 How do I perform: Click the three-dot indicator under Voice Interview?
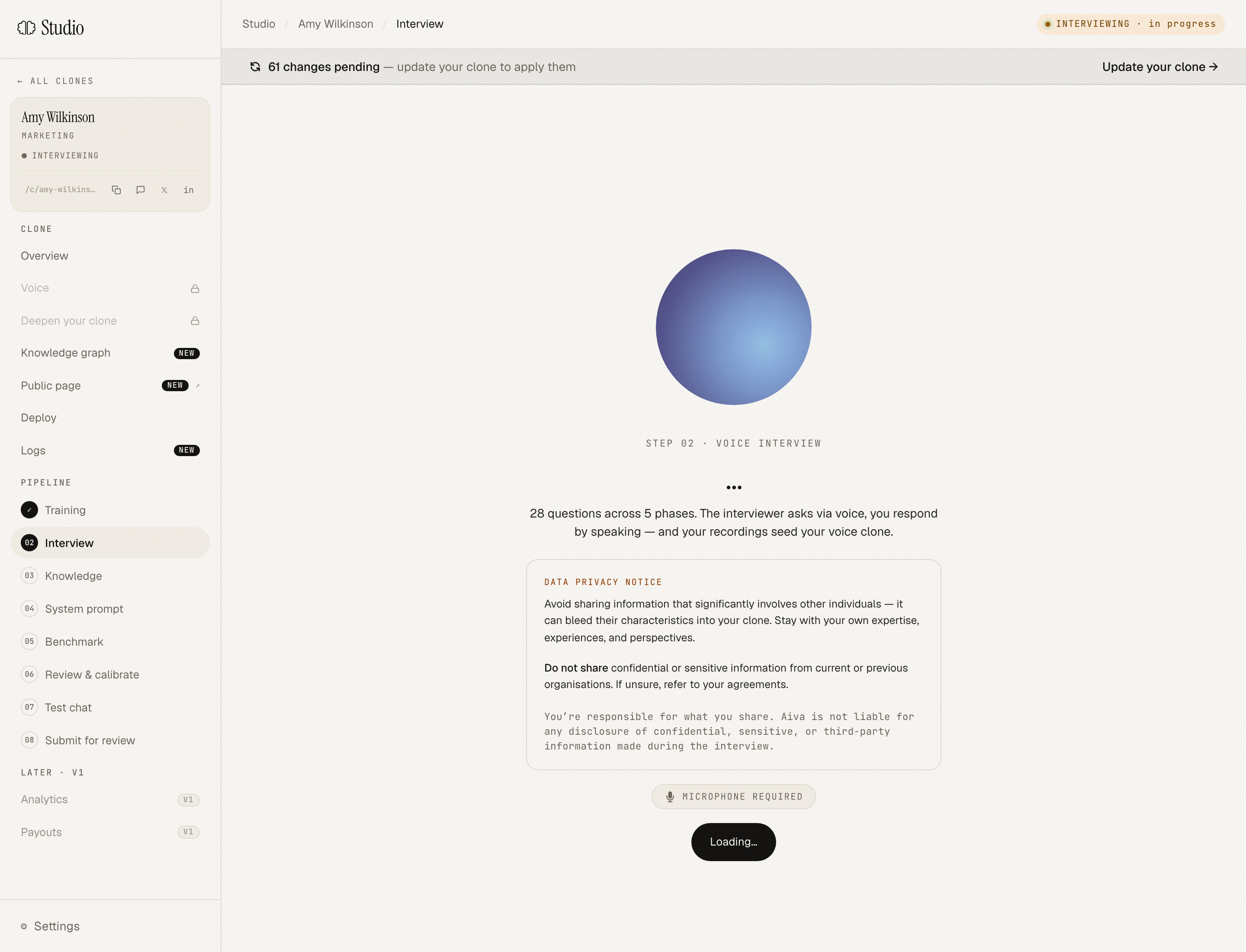click(733, 487)
